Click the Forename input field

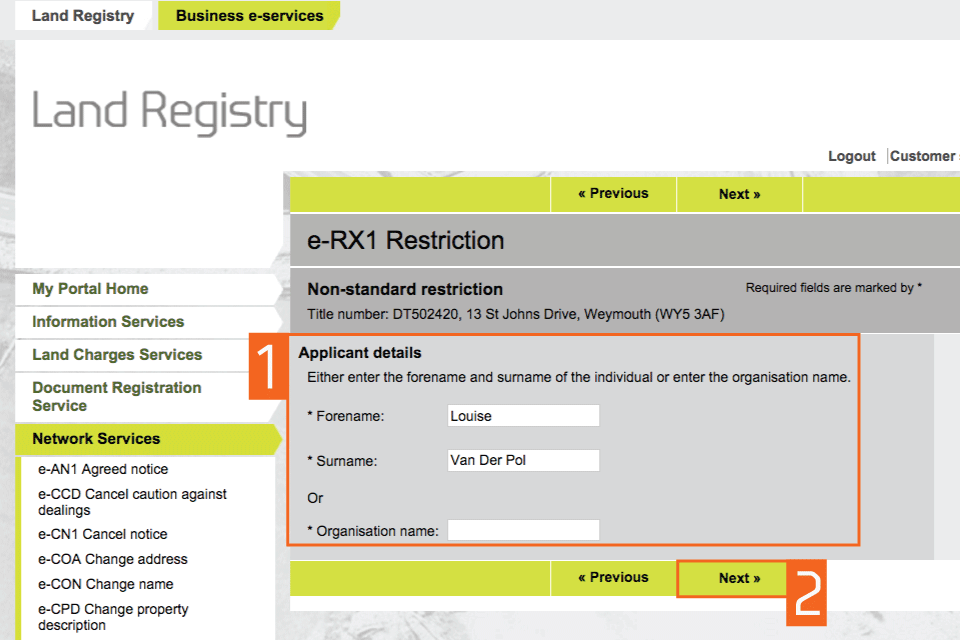point(523,416)
